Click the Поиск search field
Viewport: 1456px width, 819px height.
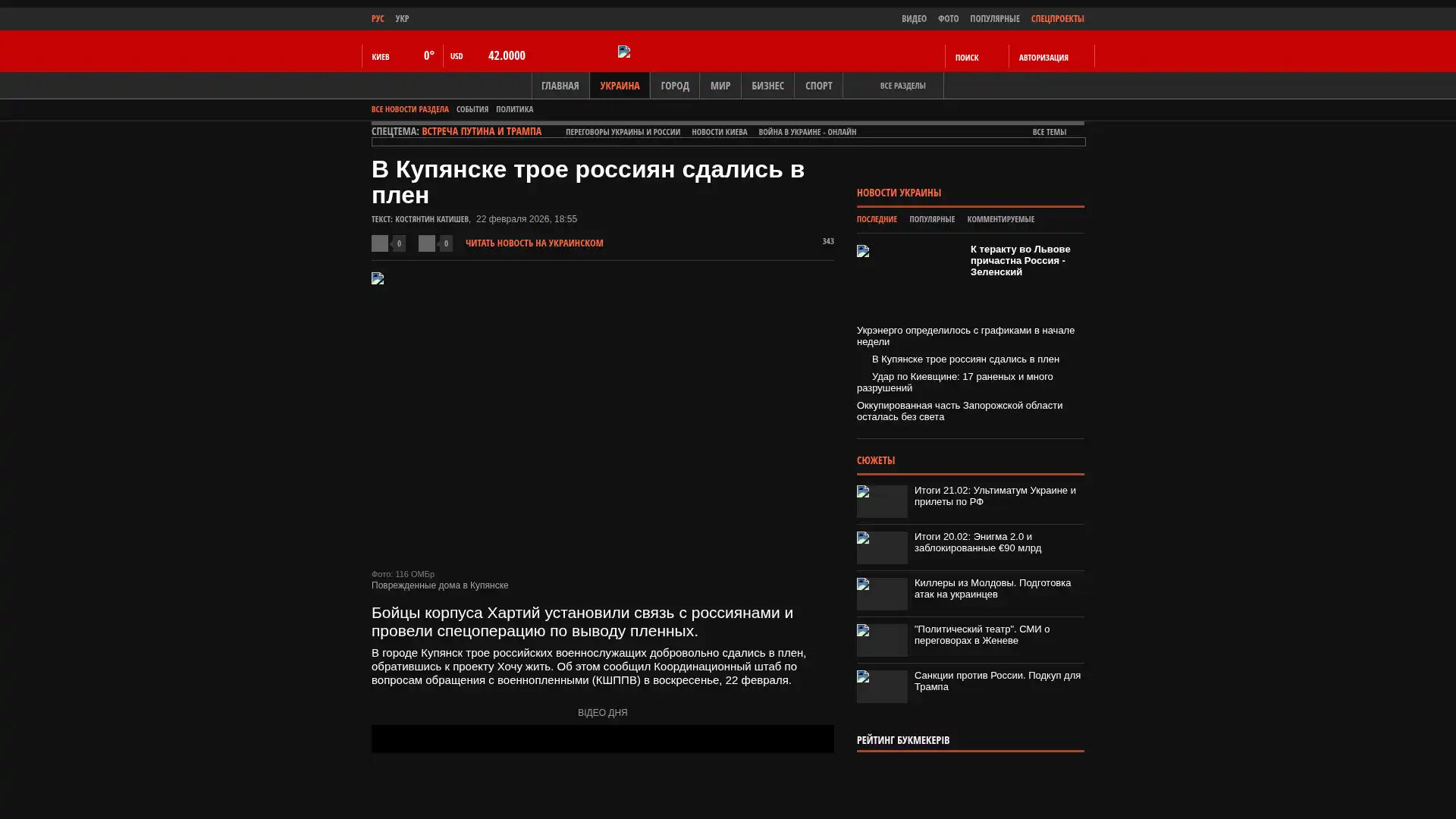pos(967,58)
